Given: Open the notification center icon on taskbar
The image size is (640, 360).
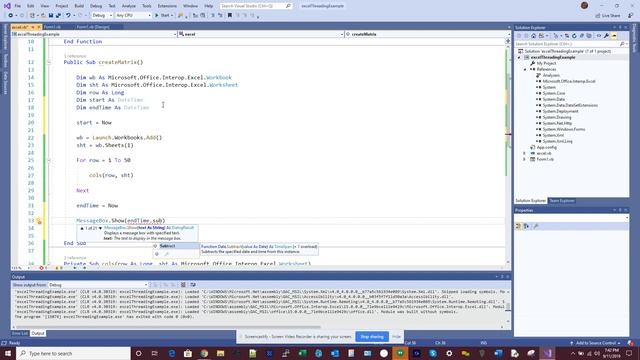Looking at the screenshot, I should click(629, 353).
